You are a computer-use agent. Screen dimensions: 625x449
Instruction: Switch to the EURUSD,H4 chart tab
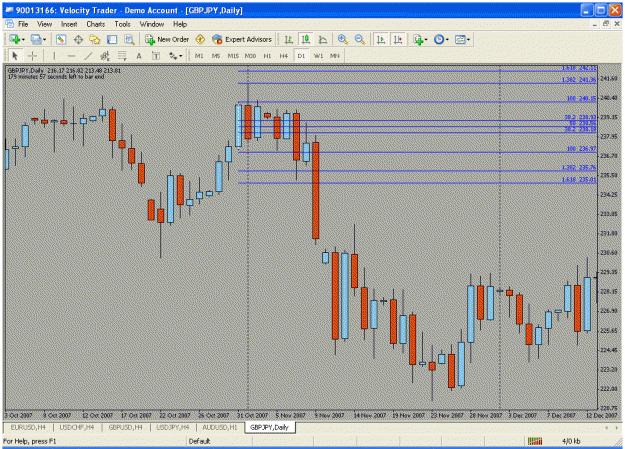tap(28, 427)
